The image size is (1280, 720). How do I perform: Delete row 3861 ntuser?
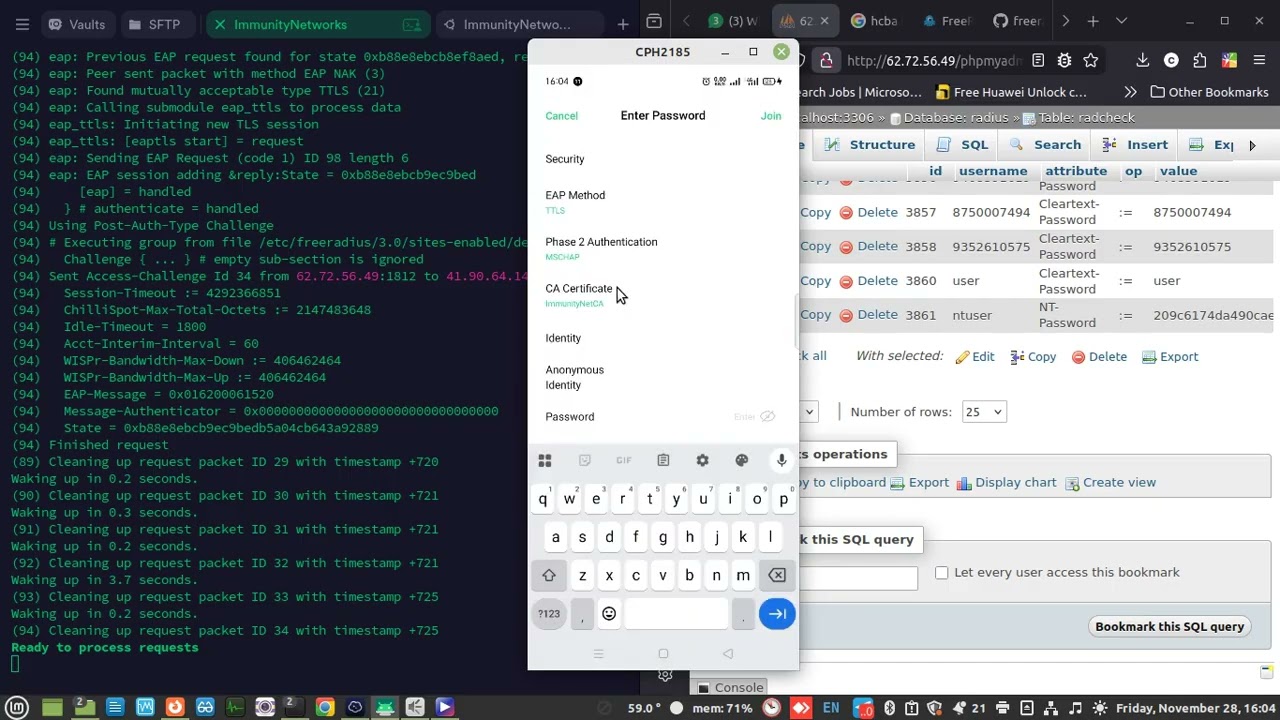[x=868, y=315]
